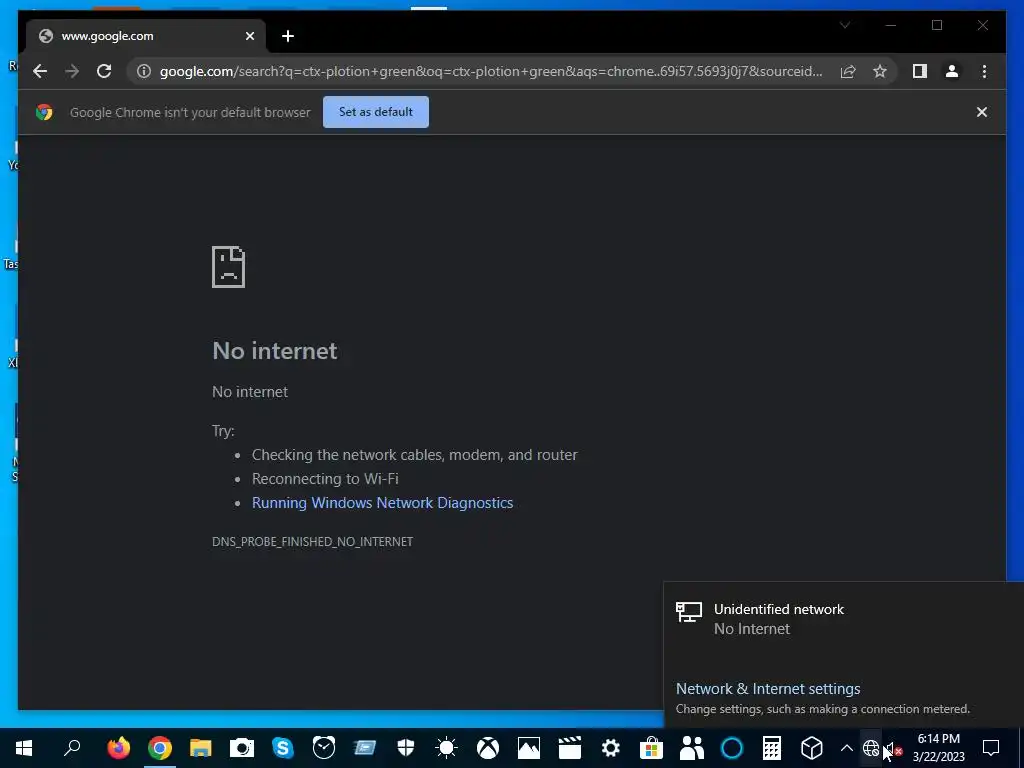Open the People taskbar icon
The image size is (1024, 768).
(x=692, y=748)
